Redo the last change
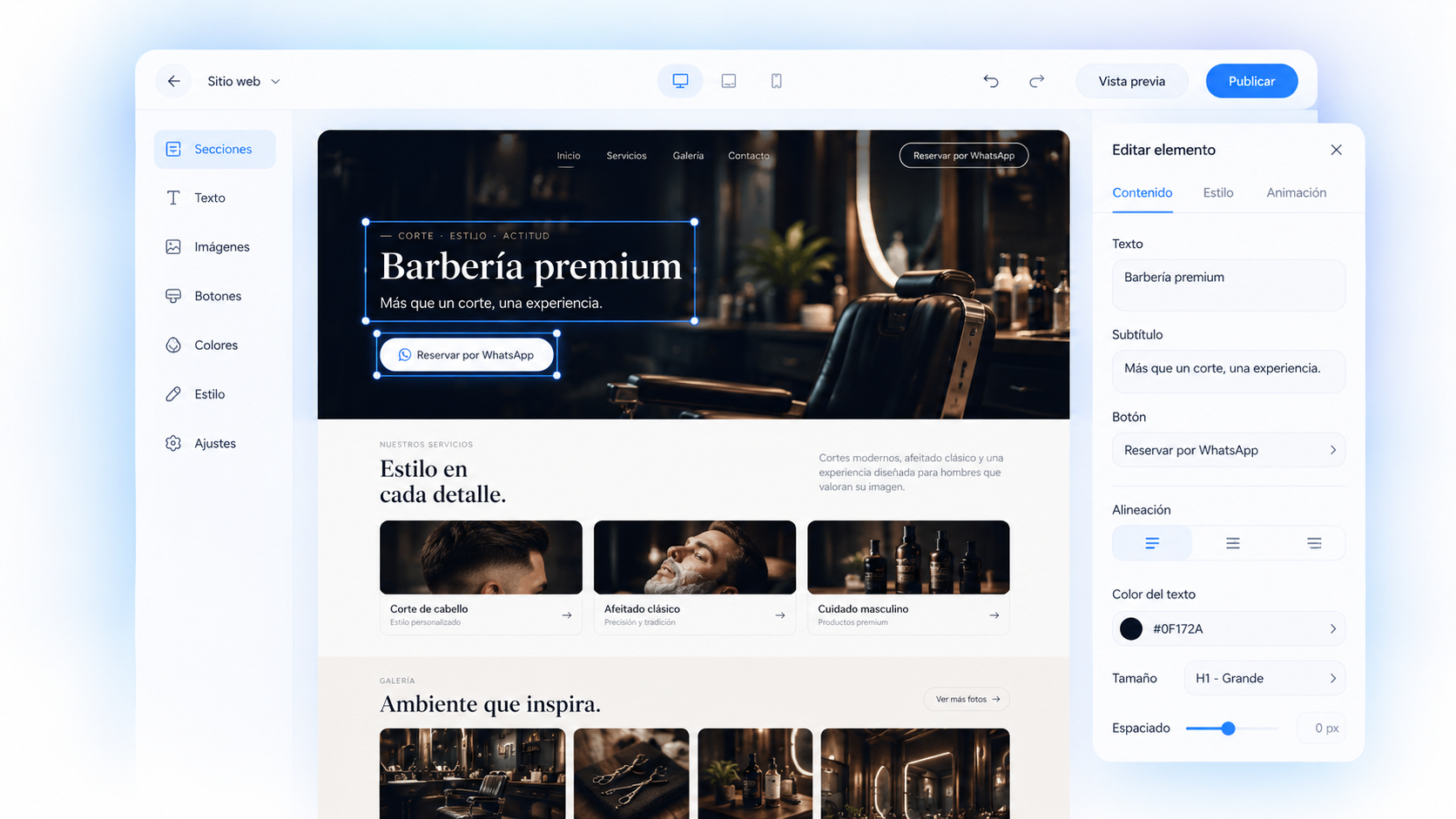The width and height of the screenshot is (1456, 819). [x=1036, y=81]
